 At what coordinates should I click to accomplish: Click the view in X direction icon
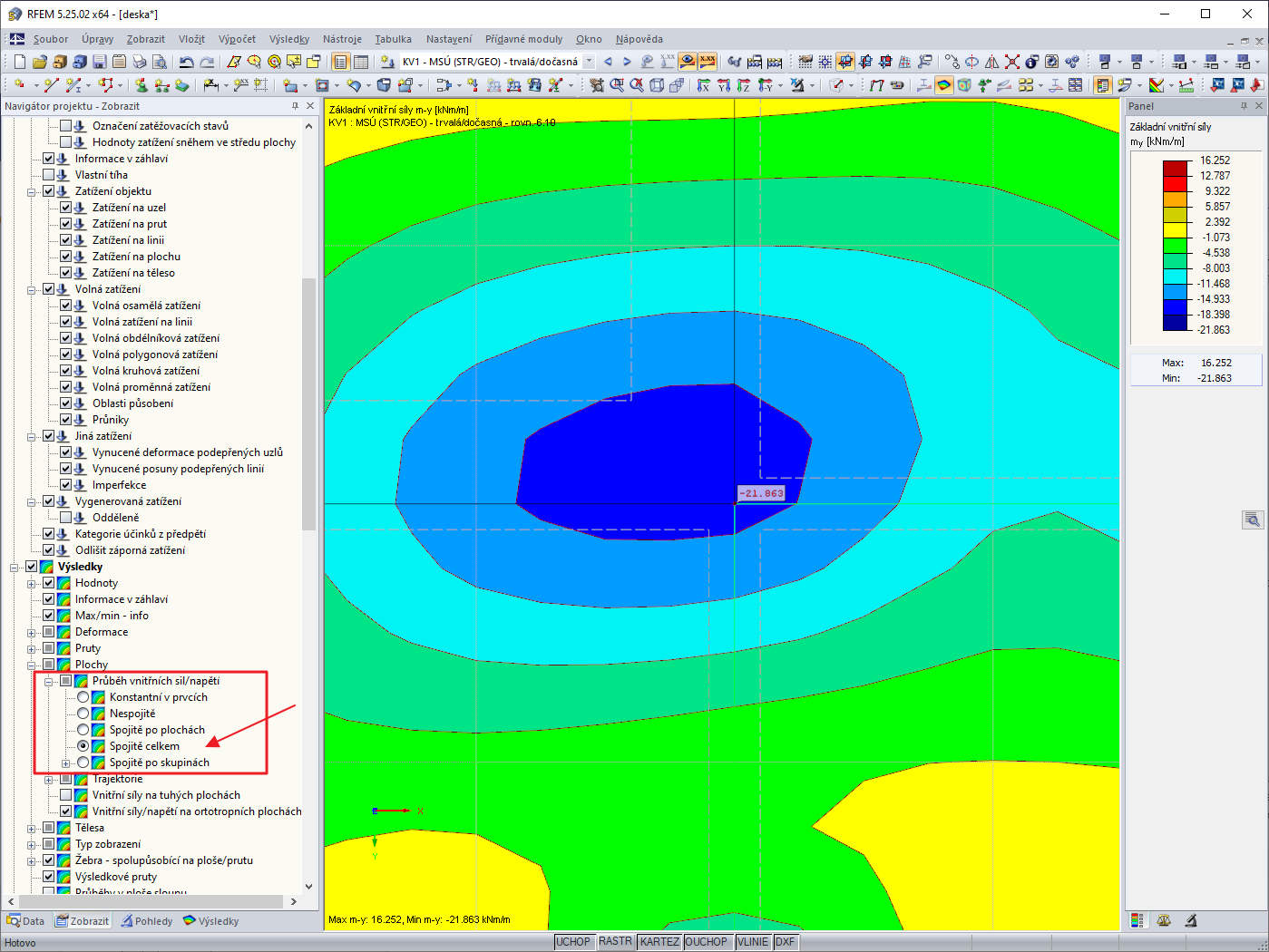tap(704, 85)
